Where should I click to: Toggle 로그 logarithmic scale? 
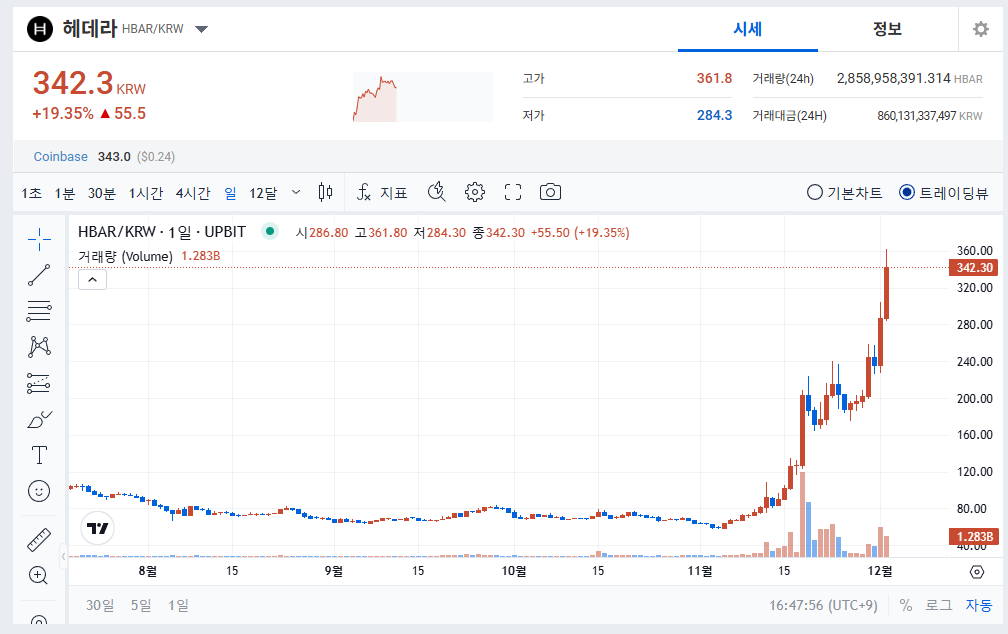[x=939, y=605]
